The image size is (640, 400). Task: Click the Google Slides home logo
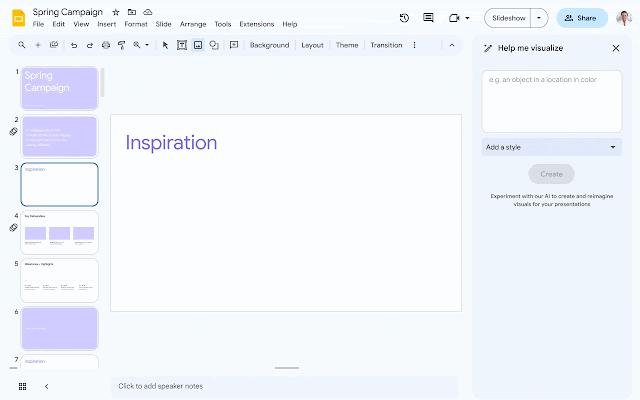coord(19,18)
